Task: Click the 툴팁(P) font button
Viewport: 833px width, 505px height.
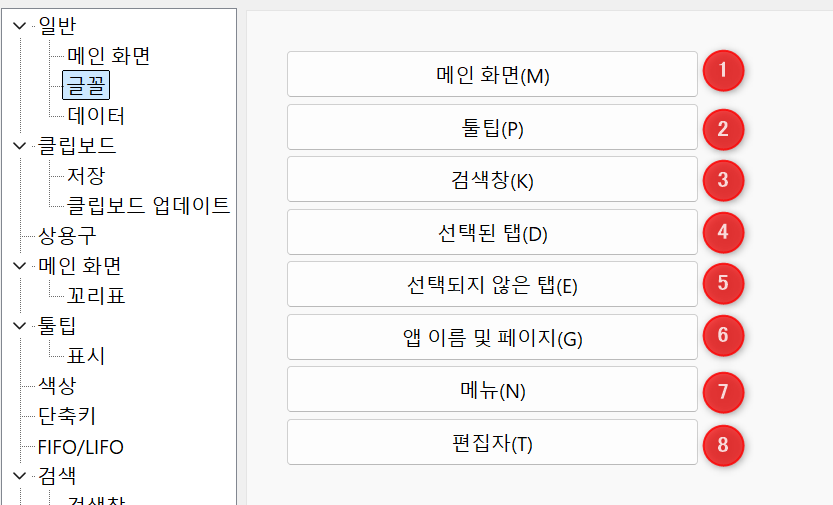Action: 492,127
